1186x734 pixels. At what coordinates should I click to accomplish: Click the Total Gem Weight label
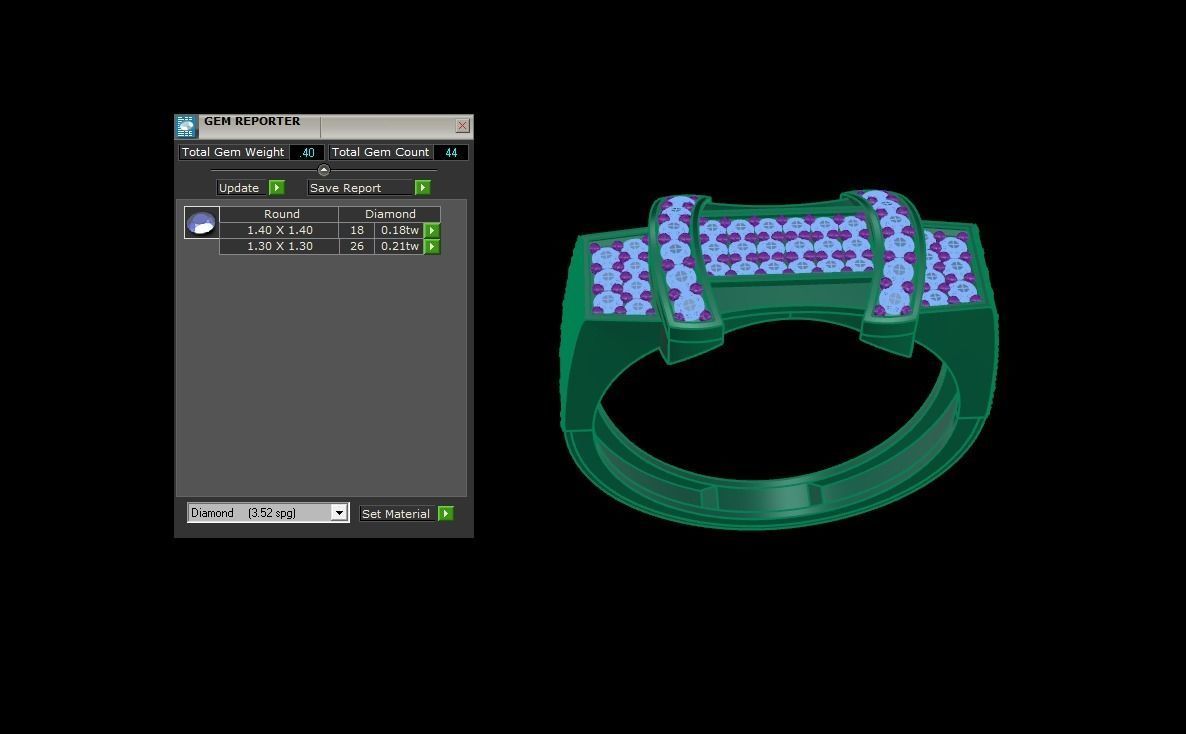[233, 152]
